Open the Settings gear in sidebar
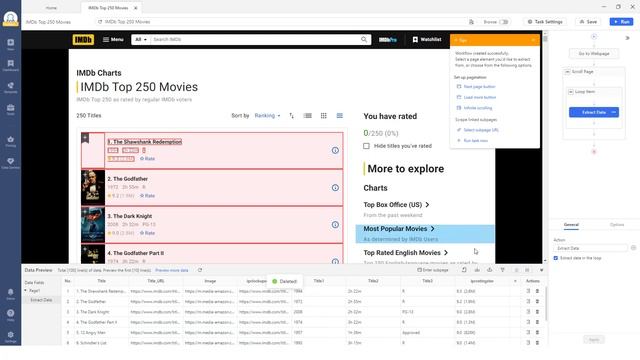This screenshot has height=360, width=640. click(x=11, y=336)
